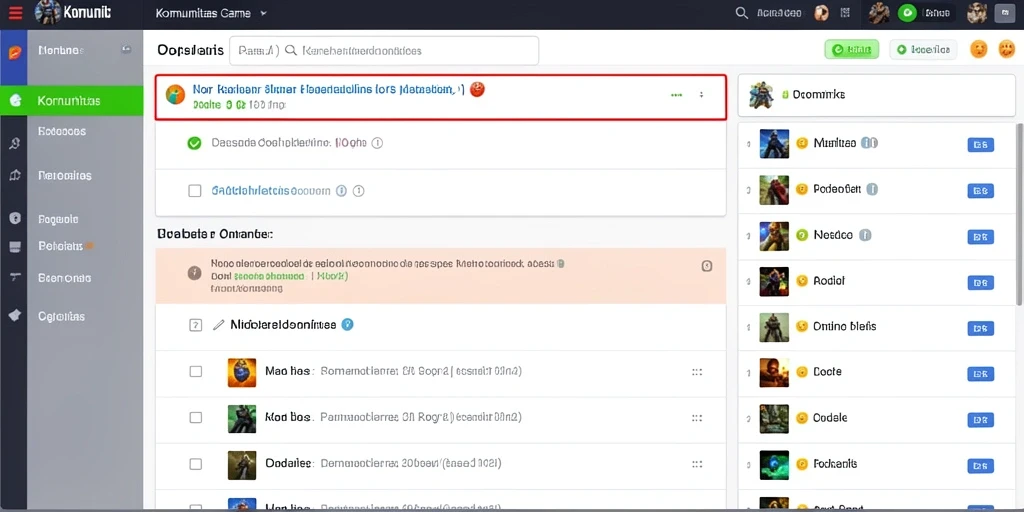This screenshot has height=512, width=1024.
Task: Open Cgiorlitas in the sidebar
Action: pos(61,316)
